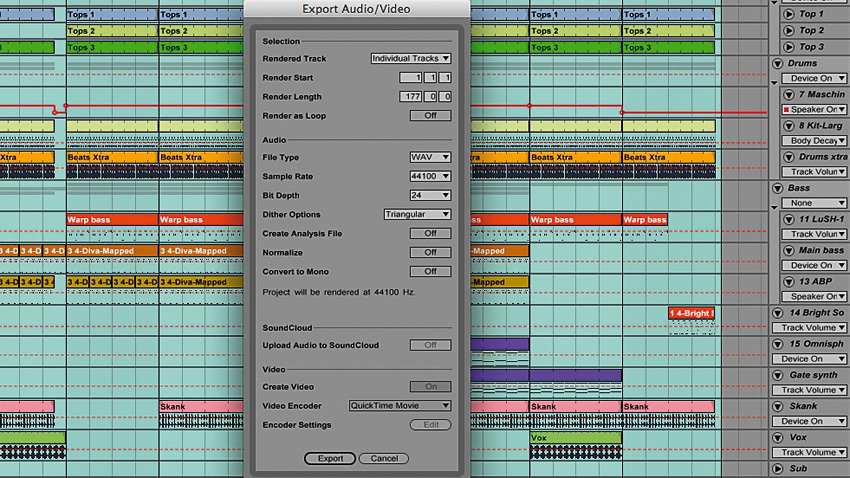Toggle Render as Loop off button

430,115
